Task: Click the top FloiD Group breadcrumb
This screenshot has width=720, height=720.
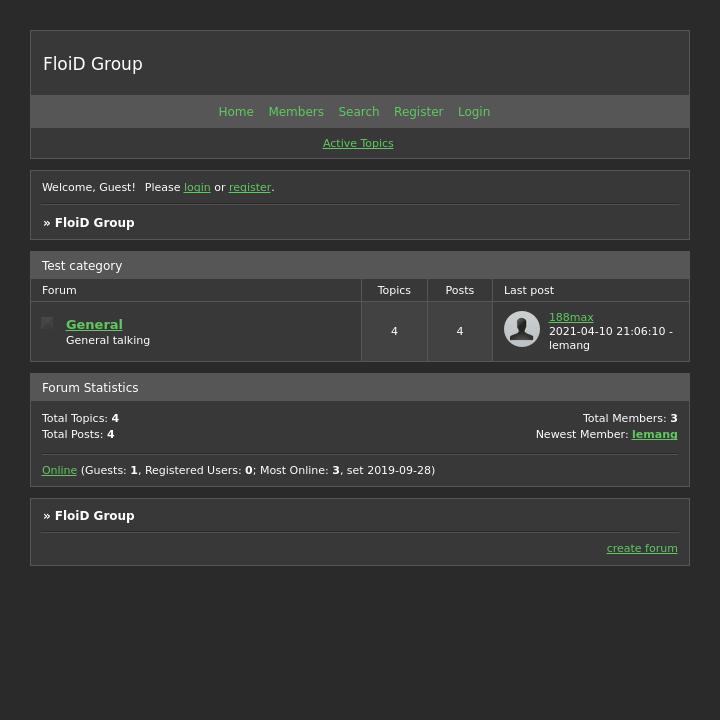Action: click(94, 223)
